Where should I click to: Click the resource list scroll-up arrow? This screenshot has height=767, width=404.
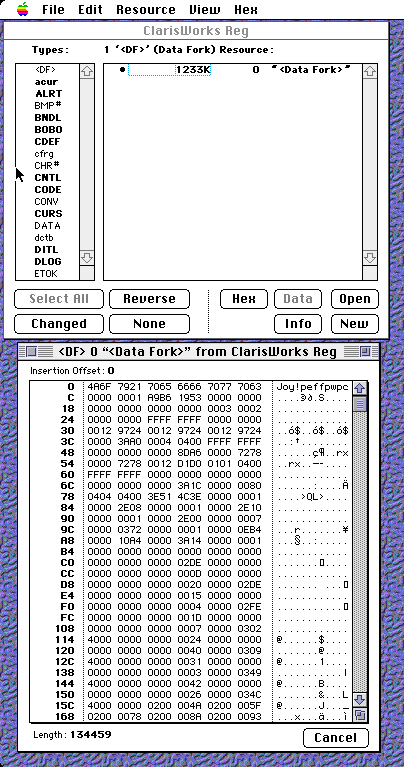click(x=370, y=71)
